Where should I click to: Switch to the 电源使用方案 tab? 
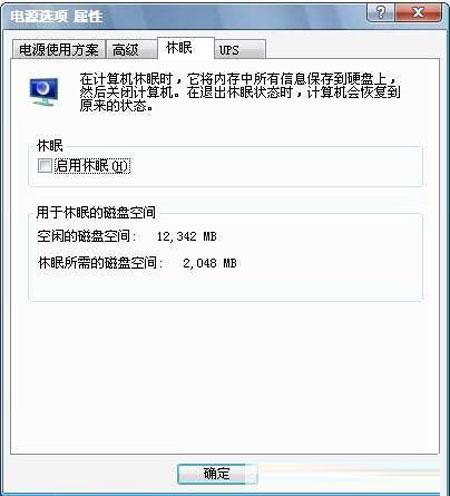pyautogui.click(x=59, y=50)
